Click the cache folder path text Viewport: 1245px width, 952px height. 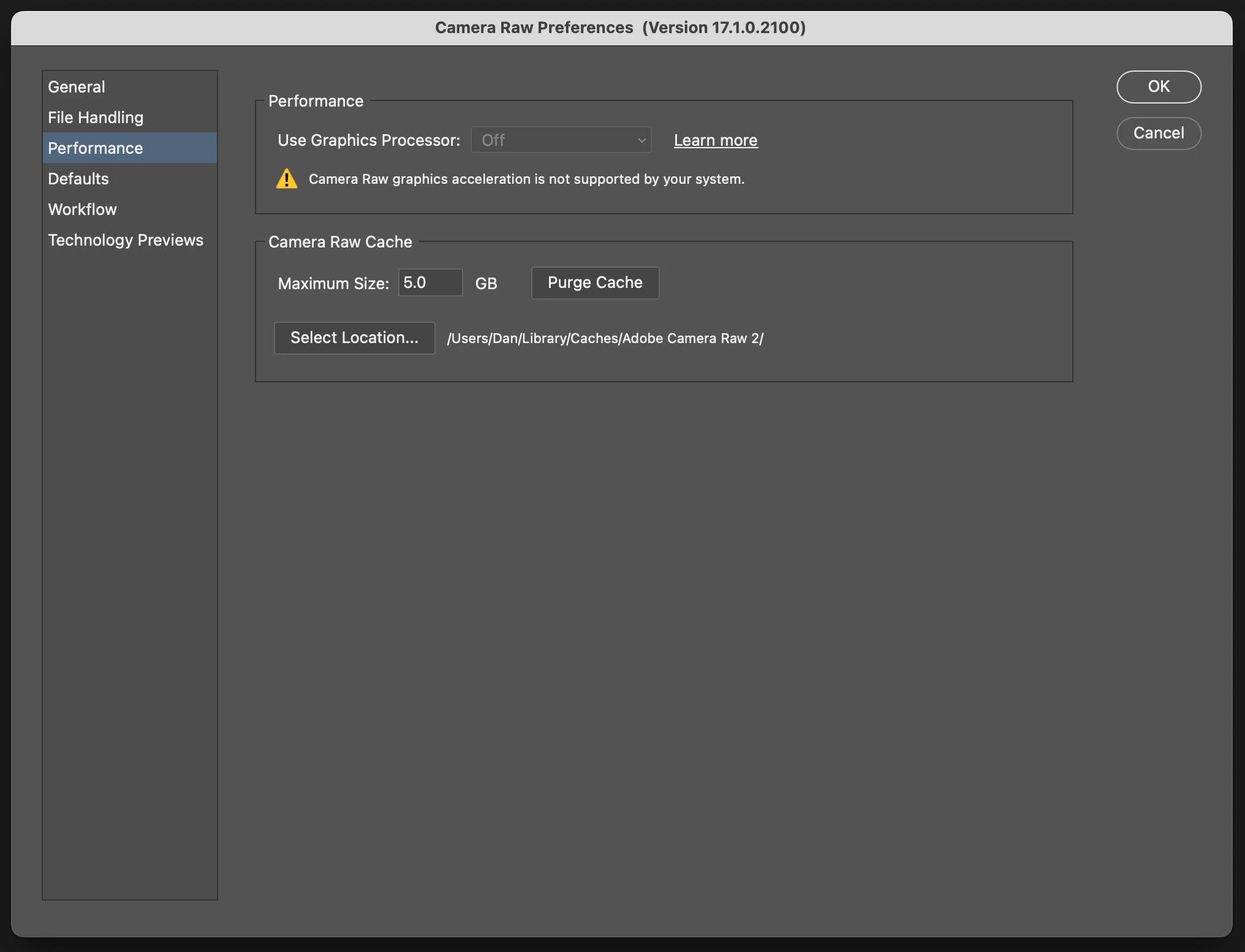click(x=605, y=338)
